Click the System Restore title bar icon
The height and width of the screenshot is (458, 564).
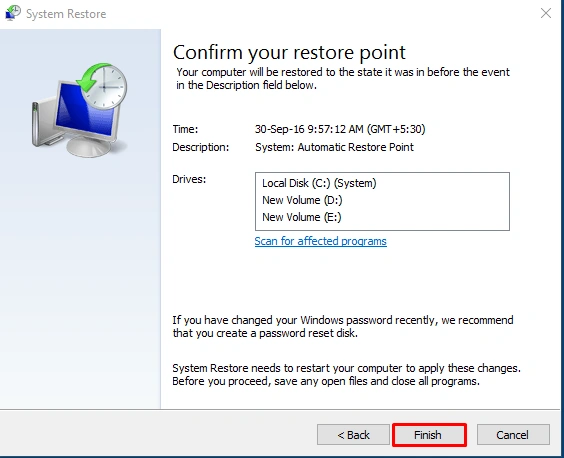click(x=13, y=13)
